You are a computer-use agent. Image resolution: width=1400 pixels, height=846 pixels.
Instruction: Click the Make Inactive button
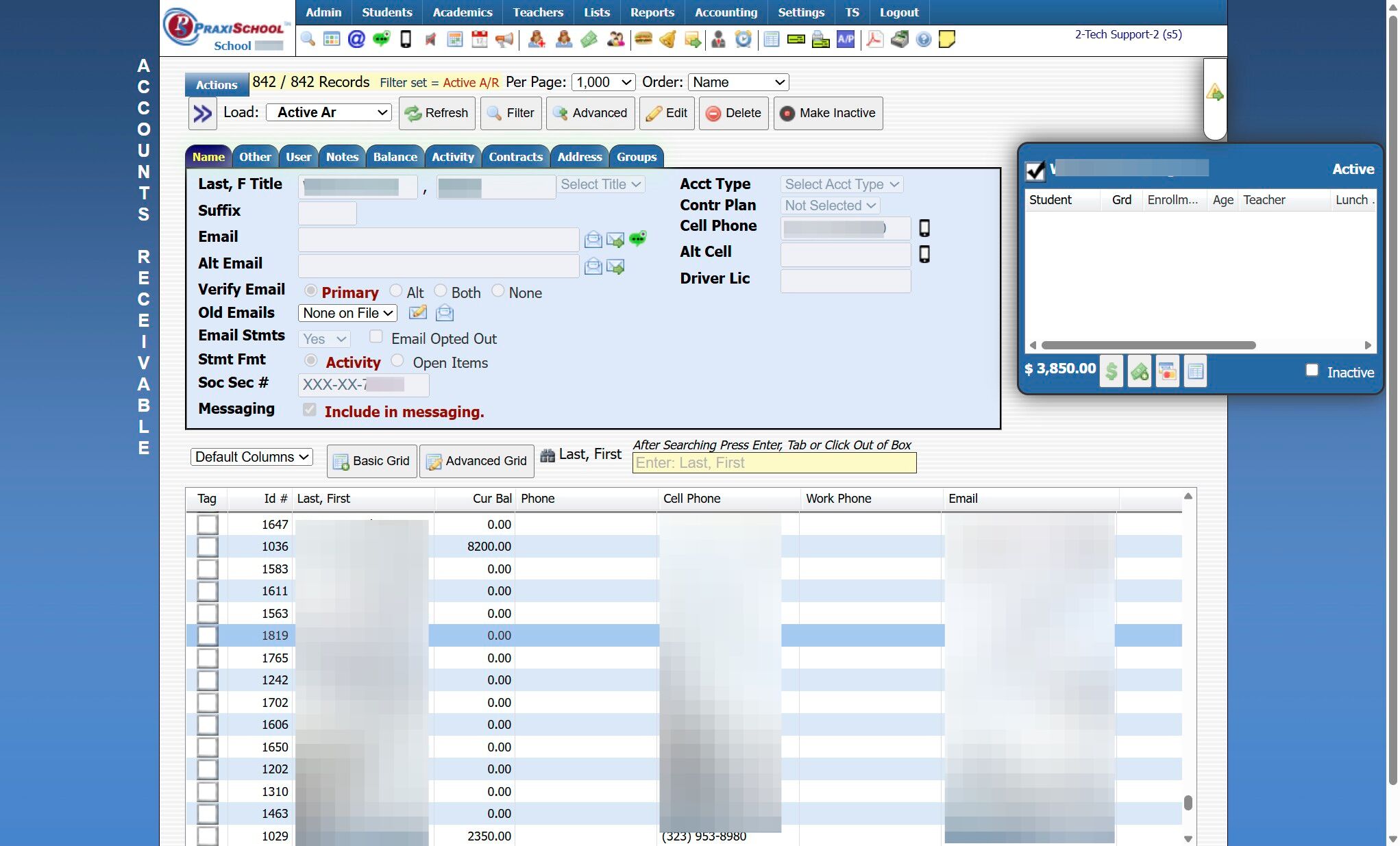[x=828, y=113]
